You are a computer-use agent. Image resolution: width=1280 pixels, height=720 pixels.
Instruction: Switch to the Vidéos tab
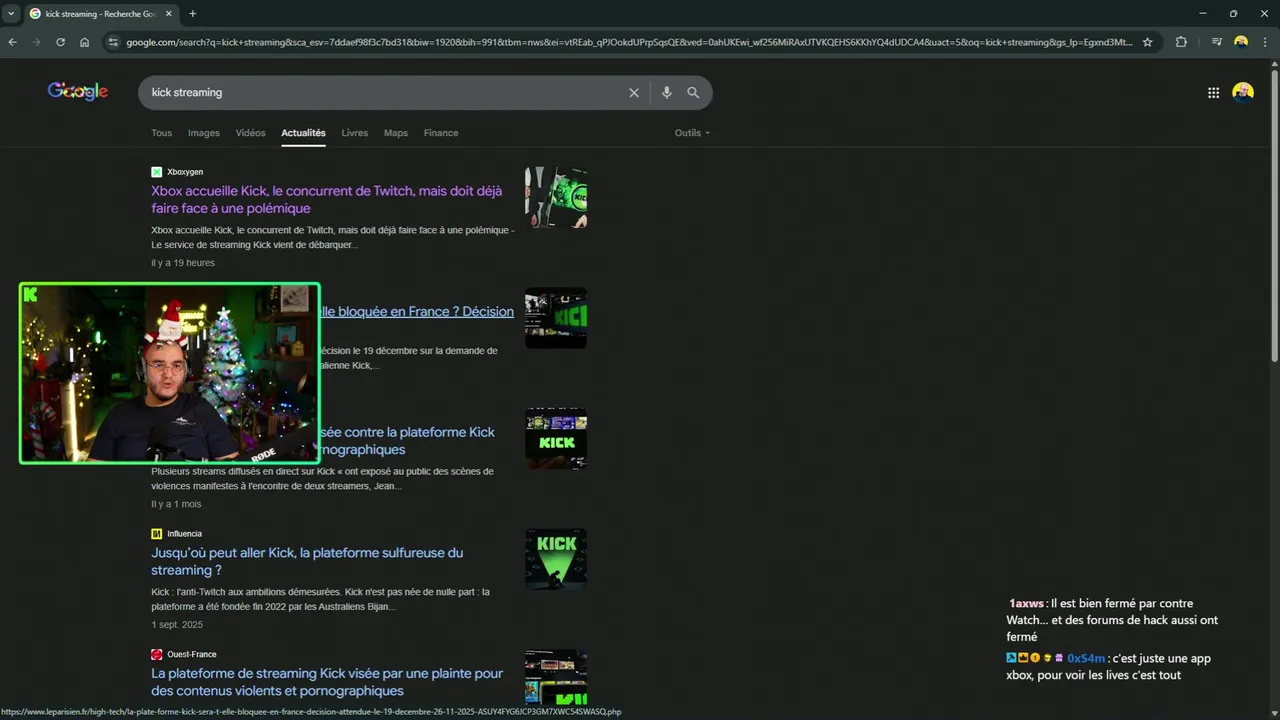click(x=251, y=133)
